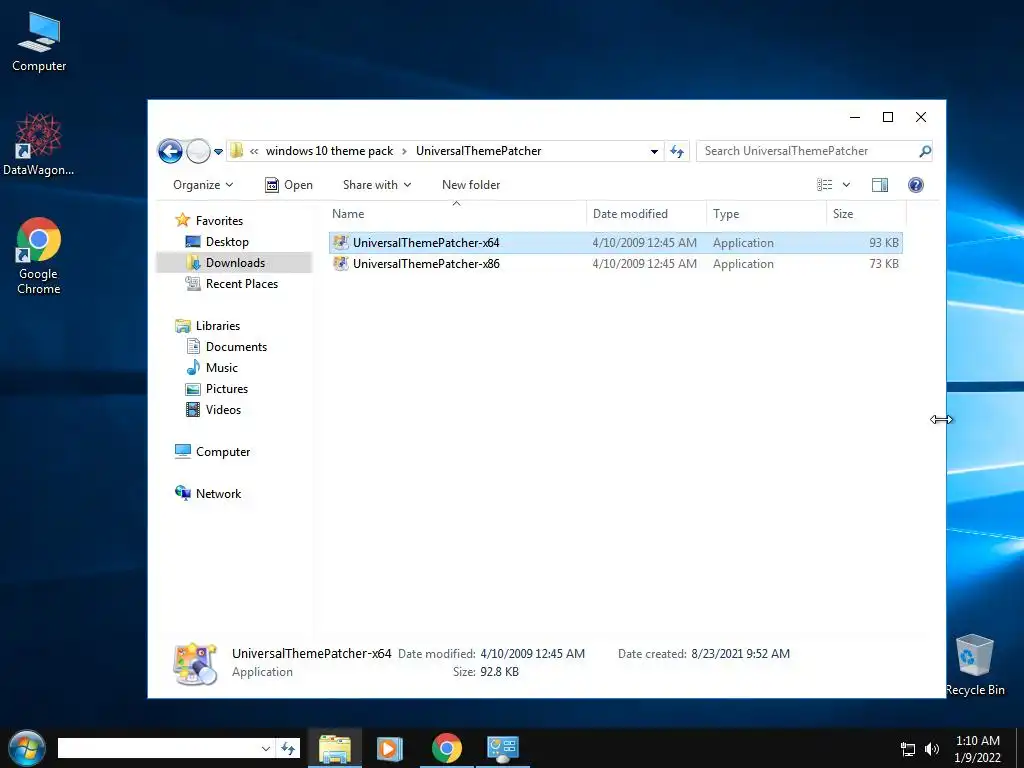
Task: Click the UniversalThemePatcher breadcrumb segment
Action: pos(478,151)
